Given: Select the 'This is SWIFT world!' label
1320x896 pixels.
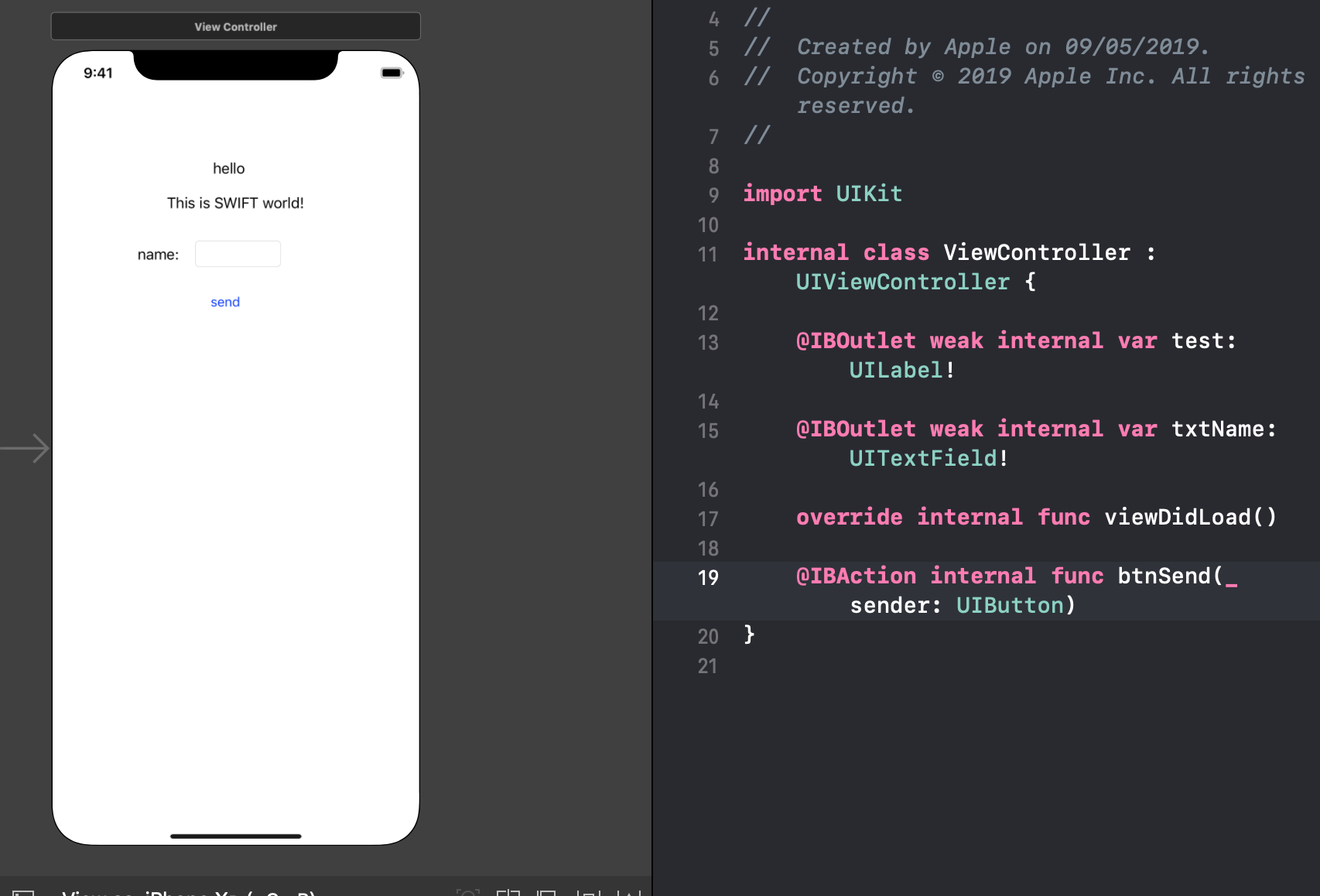Looking at the screenshot, I should click(x=235, y=203).
